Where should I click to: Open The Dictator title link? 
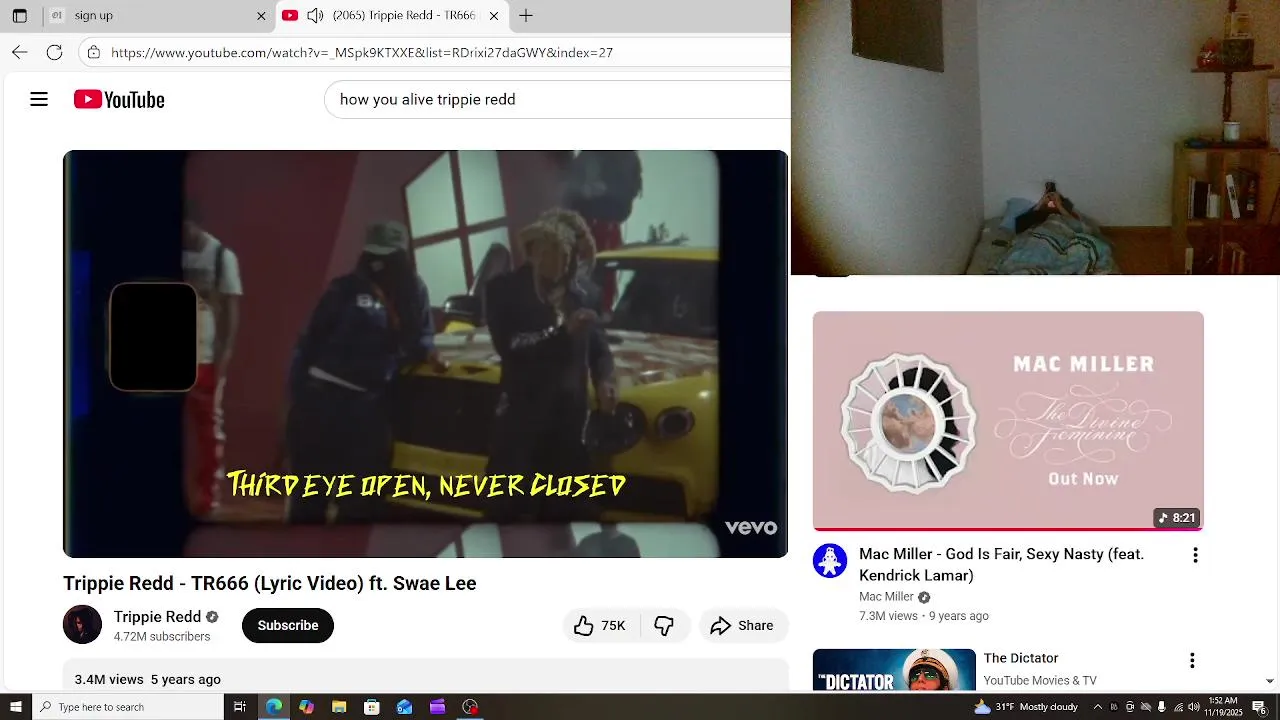click(x=1021, y=658)
